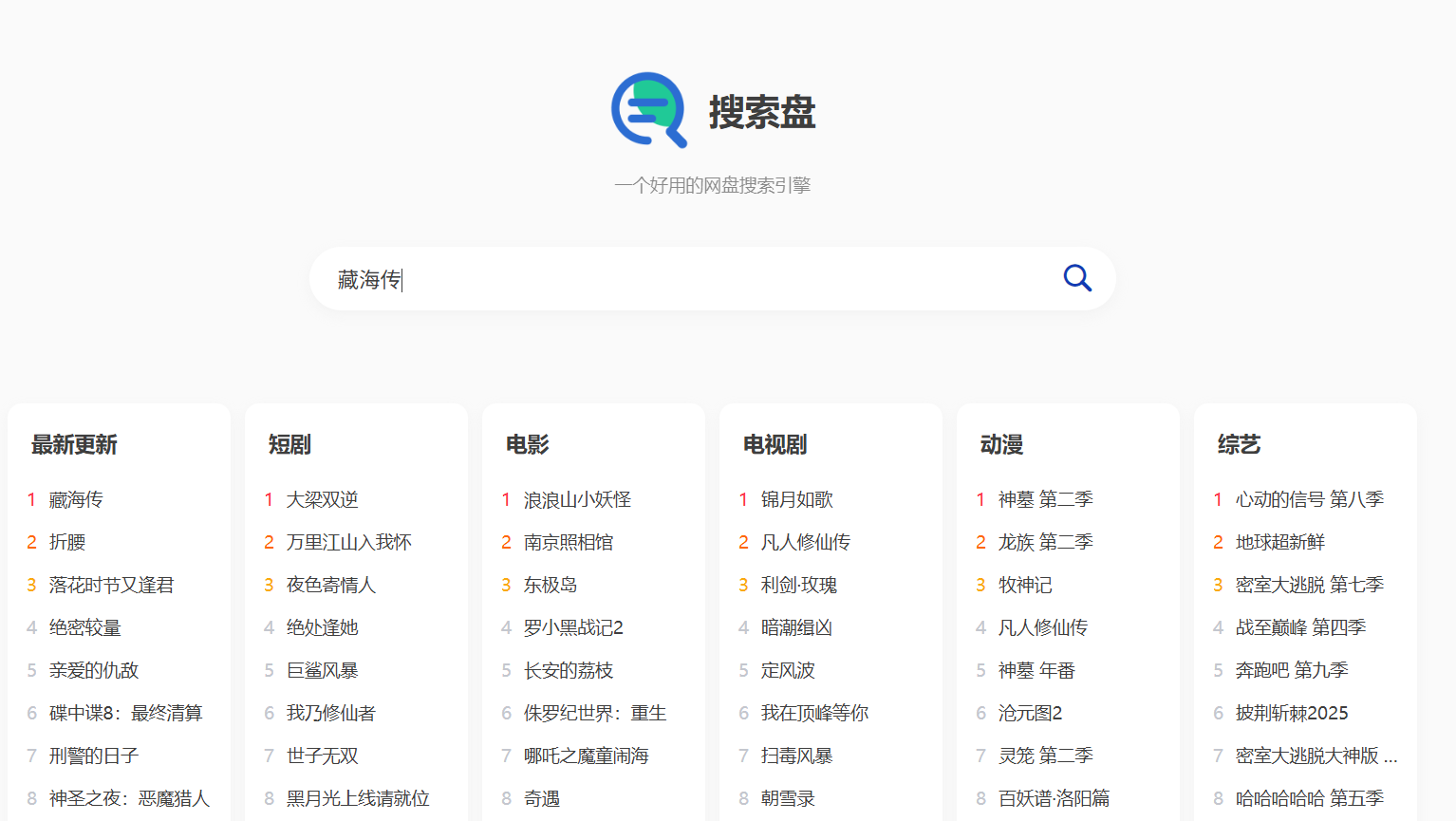
Task: Focus the search input containing 藏海传
Action: click(712, 279)
